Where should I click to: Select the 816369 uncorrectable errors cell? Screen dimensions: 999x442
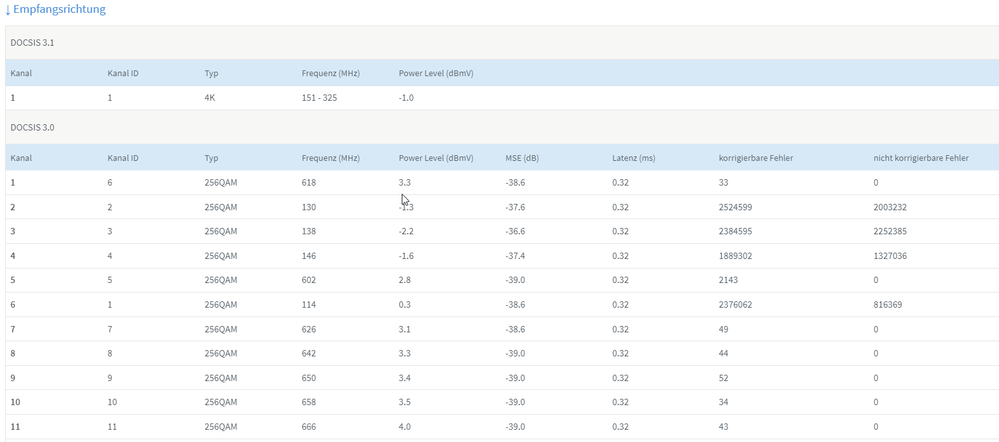(x=890, y=304)
